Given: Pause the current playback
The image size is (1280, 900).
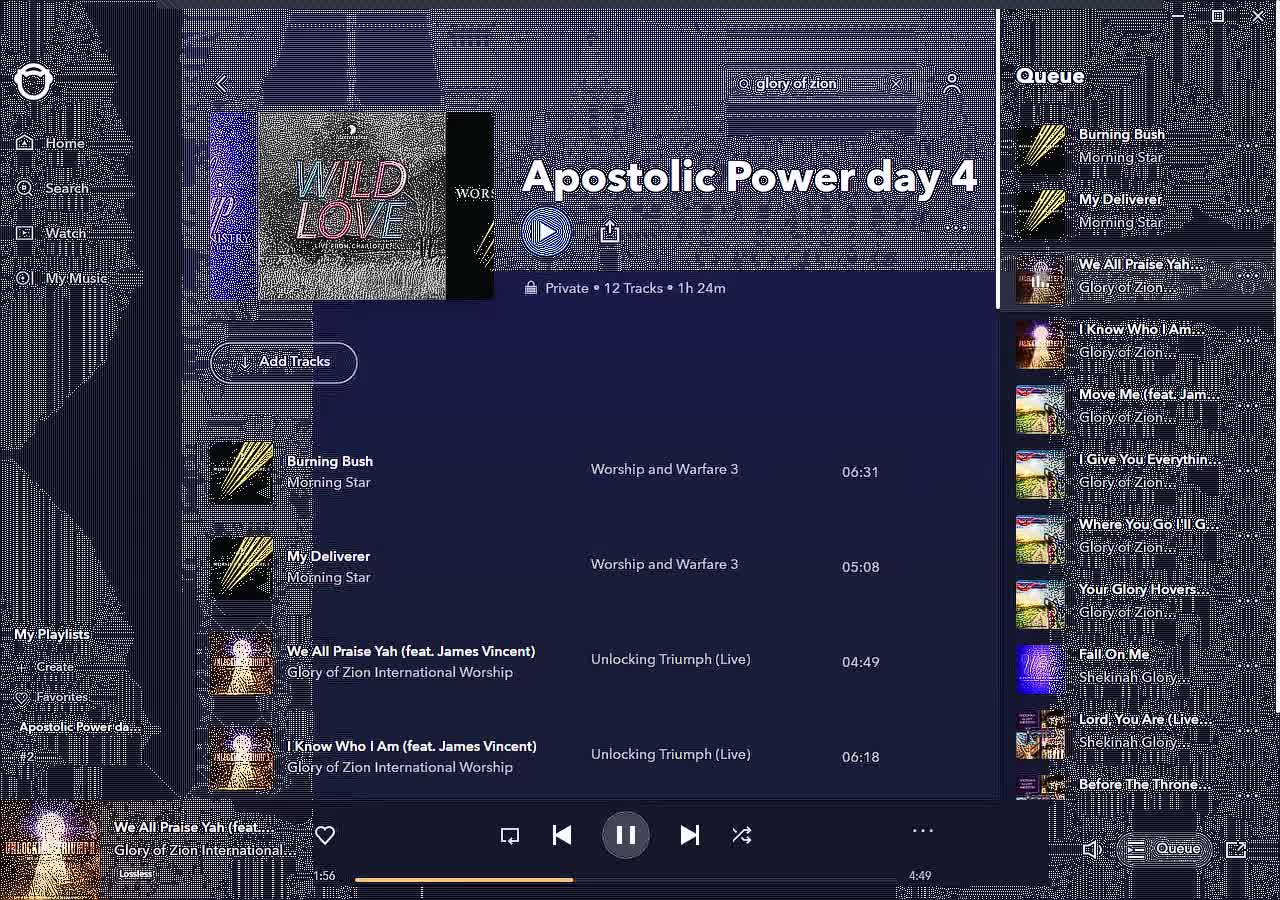Looking at the screenshot, I should coord(626,835).
